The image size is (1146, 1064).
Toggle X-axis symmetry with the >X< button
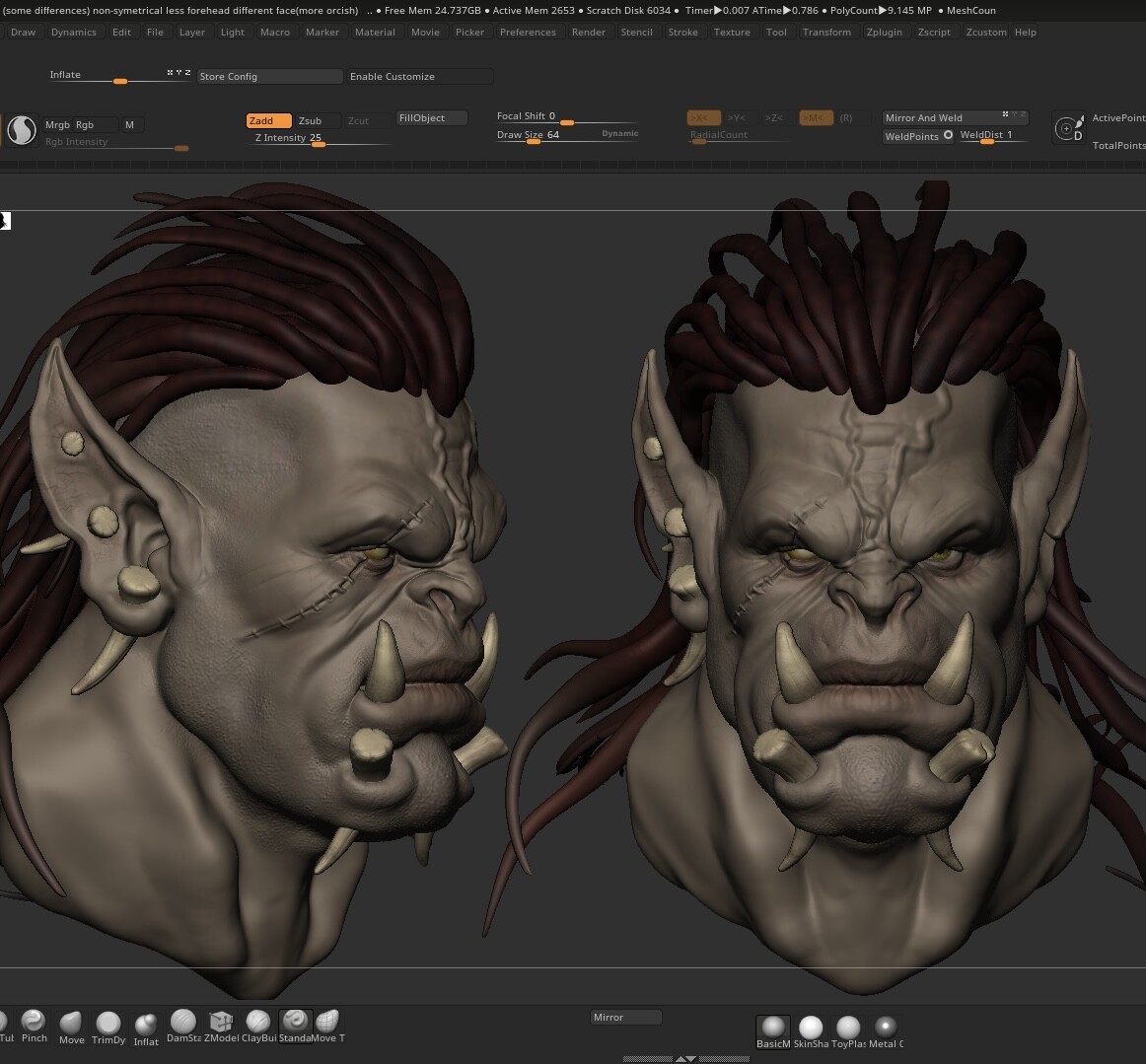coord(701,116)
